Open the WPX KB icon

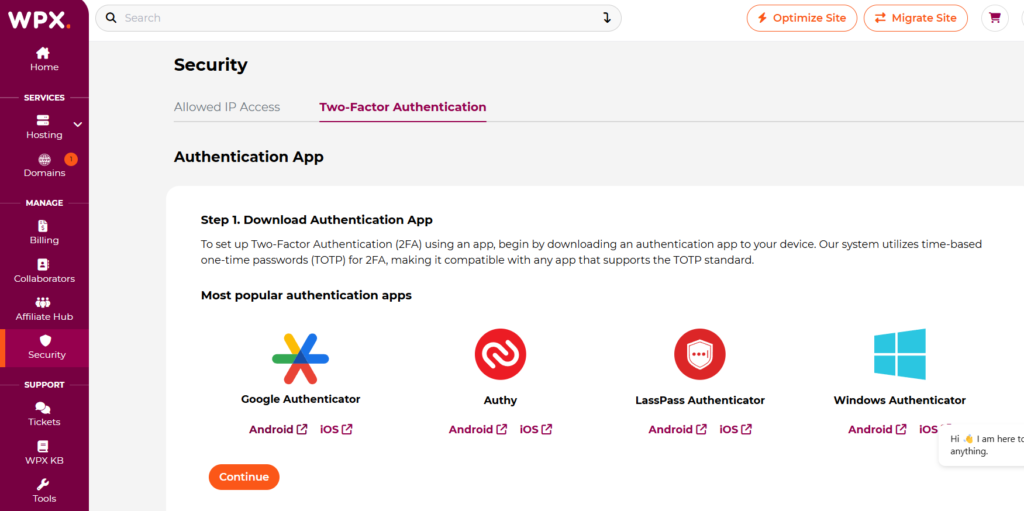click(43, 446)
